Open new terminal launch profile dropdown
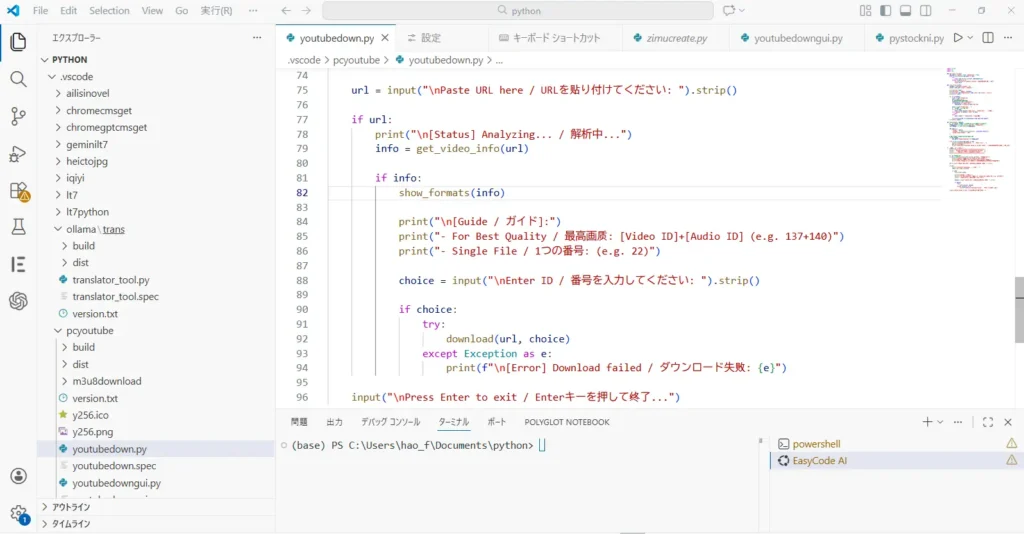Viewport: 1024px width, 534px height. pos(940,422)
